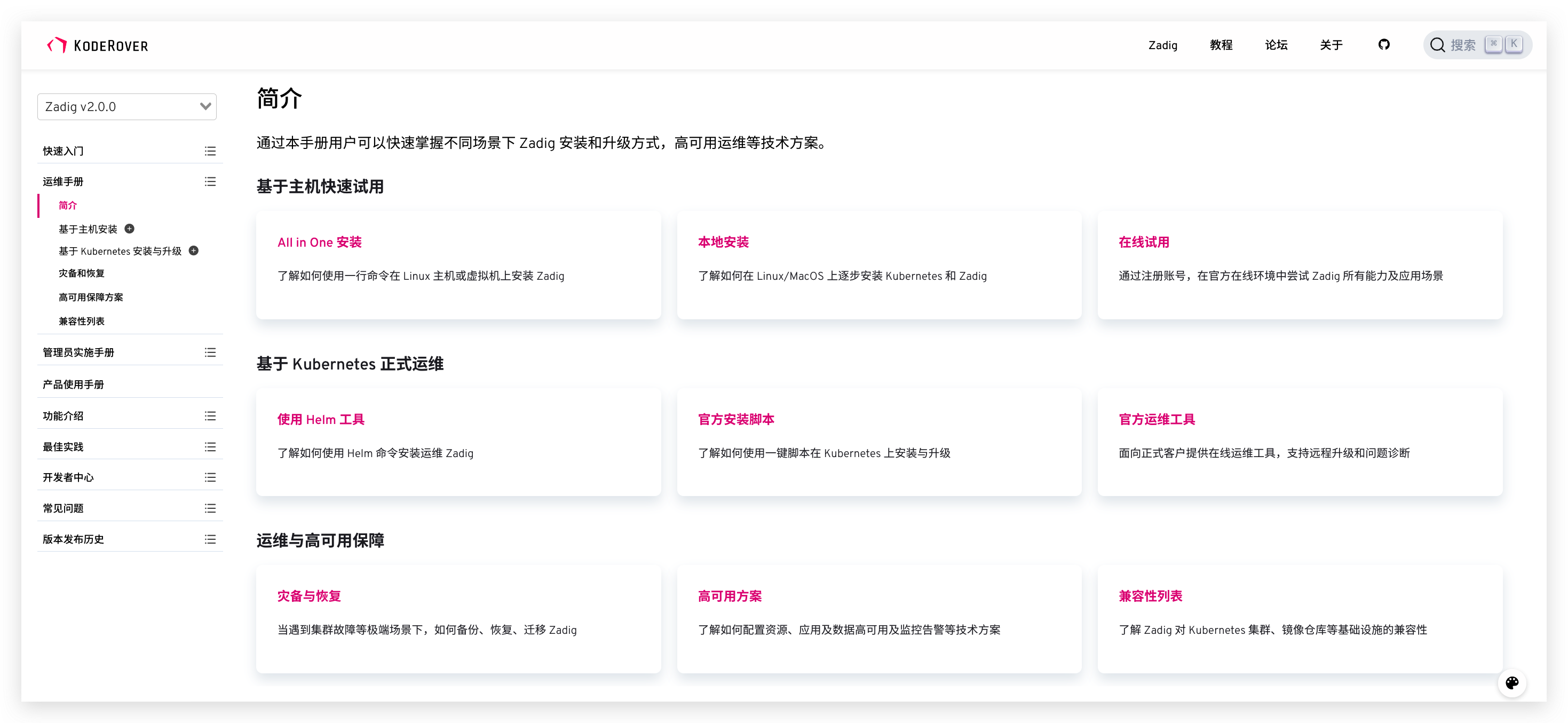Open the 论坛 navigation menu item

(x=1276, y=45)
